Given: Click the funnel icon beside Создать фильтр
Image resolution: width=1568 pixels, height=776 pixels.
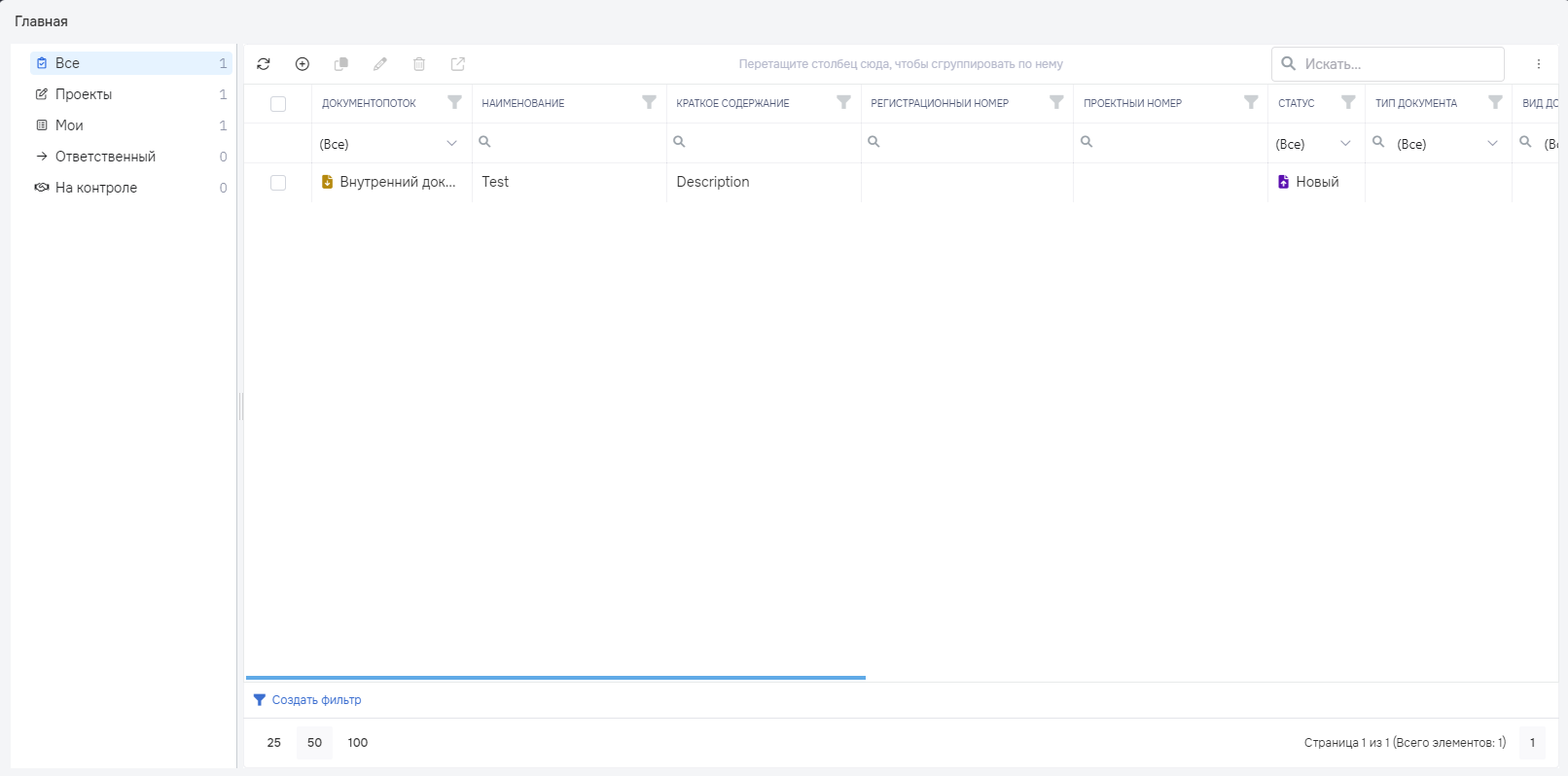Looking at the screenshot, I should point(260,700).
